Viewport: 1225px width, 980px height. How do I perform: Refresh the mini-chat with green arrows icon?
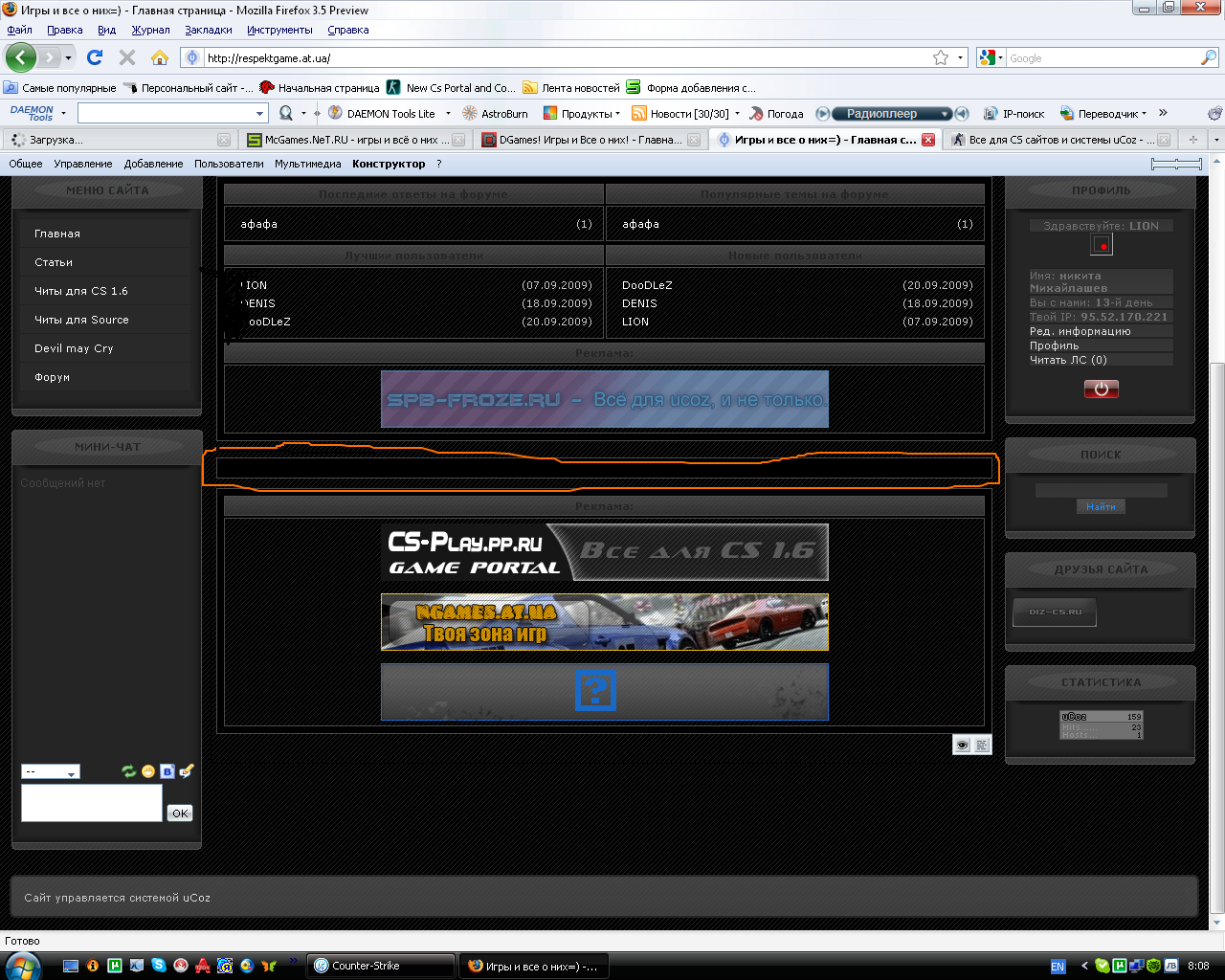coord(128,771)
